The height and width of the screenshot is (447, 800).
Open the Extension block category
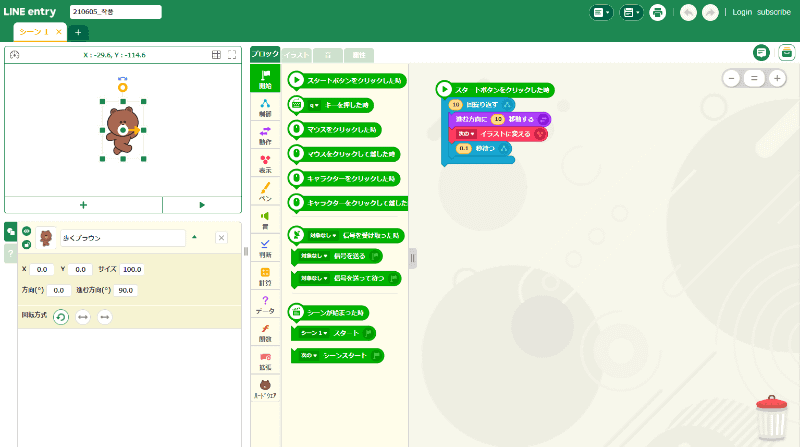(x=265, y=360)
